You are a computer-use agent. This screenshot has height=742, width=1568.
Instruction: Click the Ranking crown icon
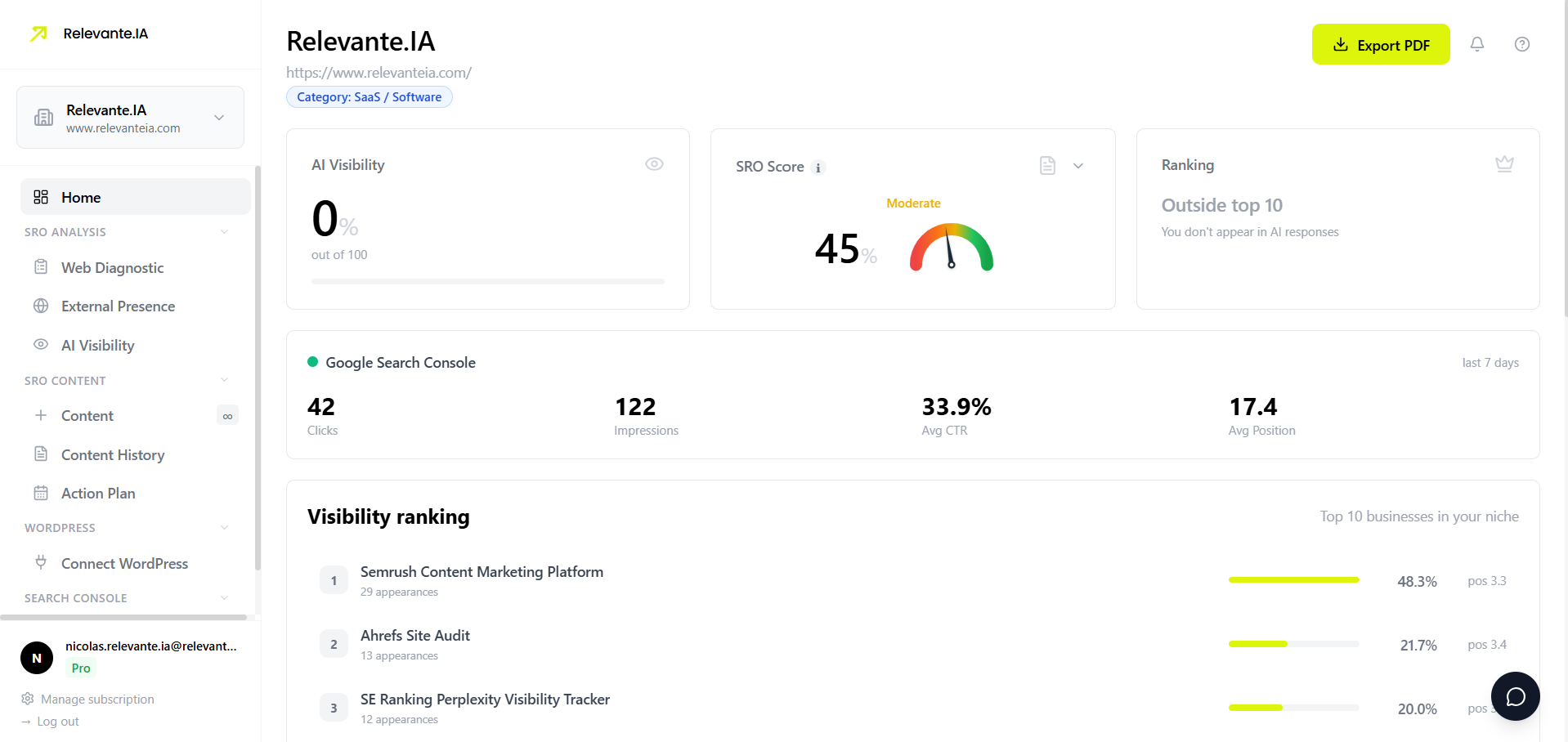tap(1503, 164)
